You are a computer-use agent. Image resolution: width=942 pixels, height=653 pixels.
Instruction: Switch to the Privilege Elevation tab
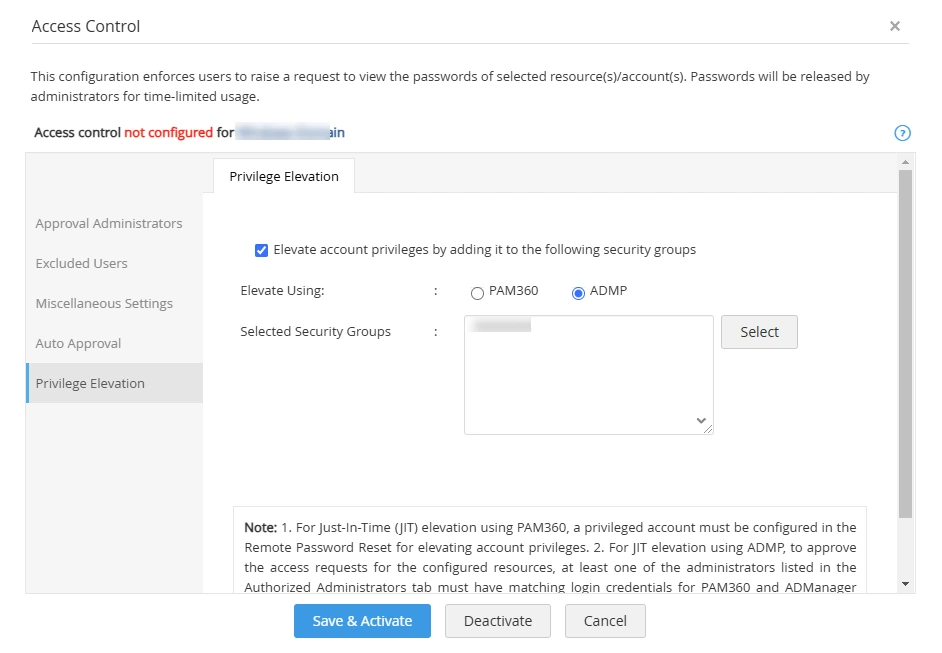coord(283,176)
